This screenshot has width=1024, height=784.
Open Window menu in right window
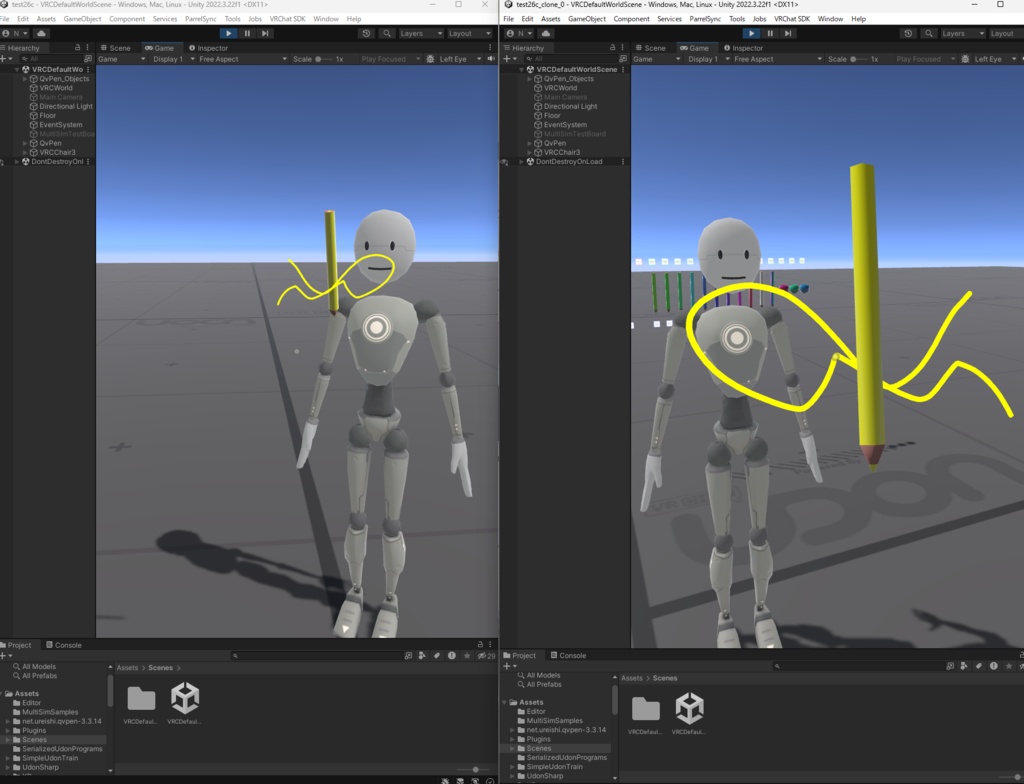coord(830,19)
